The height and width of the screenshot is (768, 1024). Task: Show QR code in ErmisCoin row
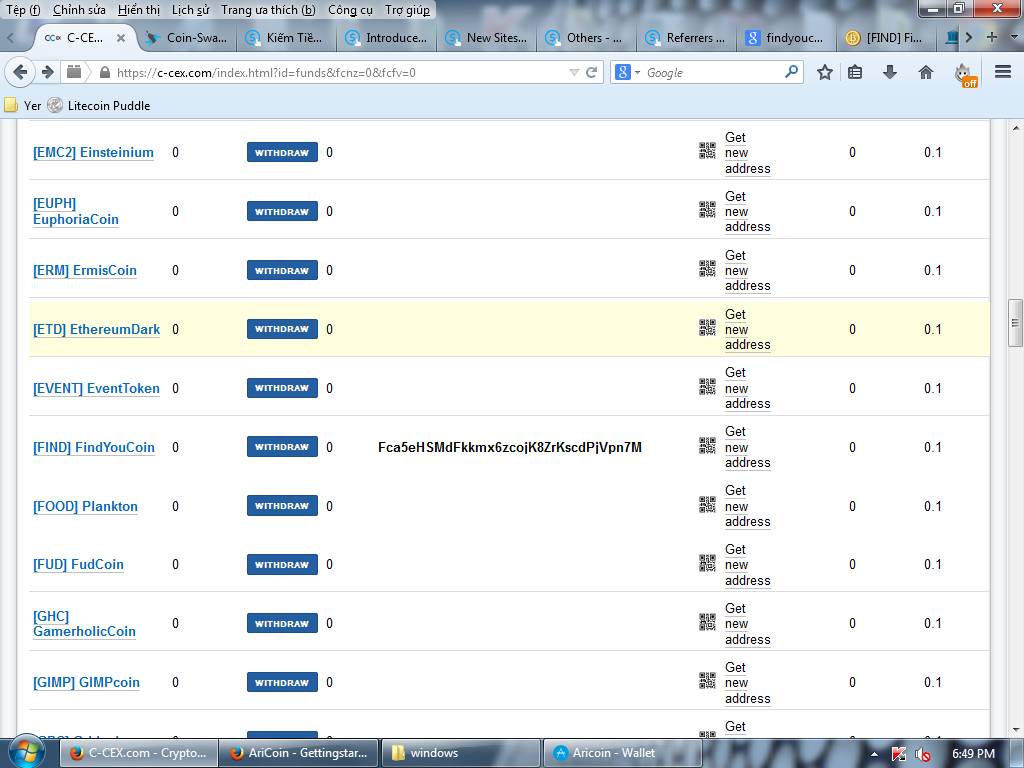(707, 268)
